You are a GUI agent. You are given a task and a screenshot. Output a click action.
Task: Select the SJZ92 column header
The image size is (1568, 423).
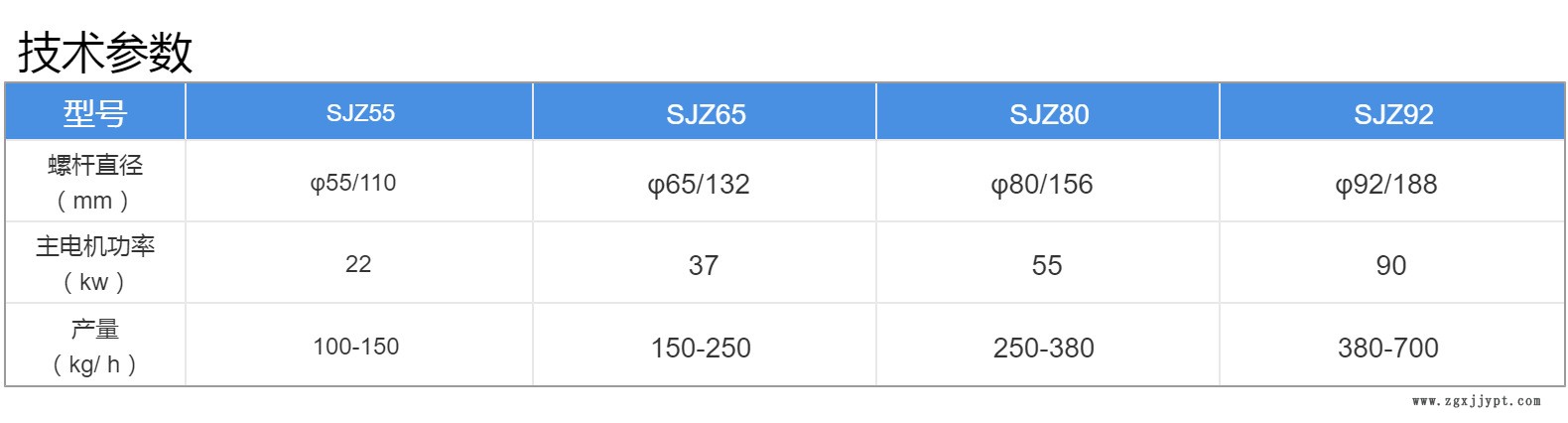(1393, 114)
